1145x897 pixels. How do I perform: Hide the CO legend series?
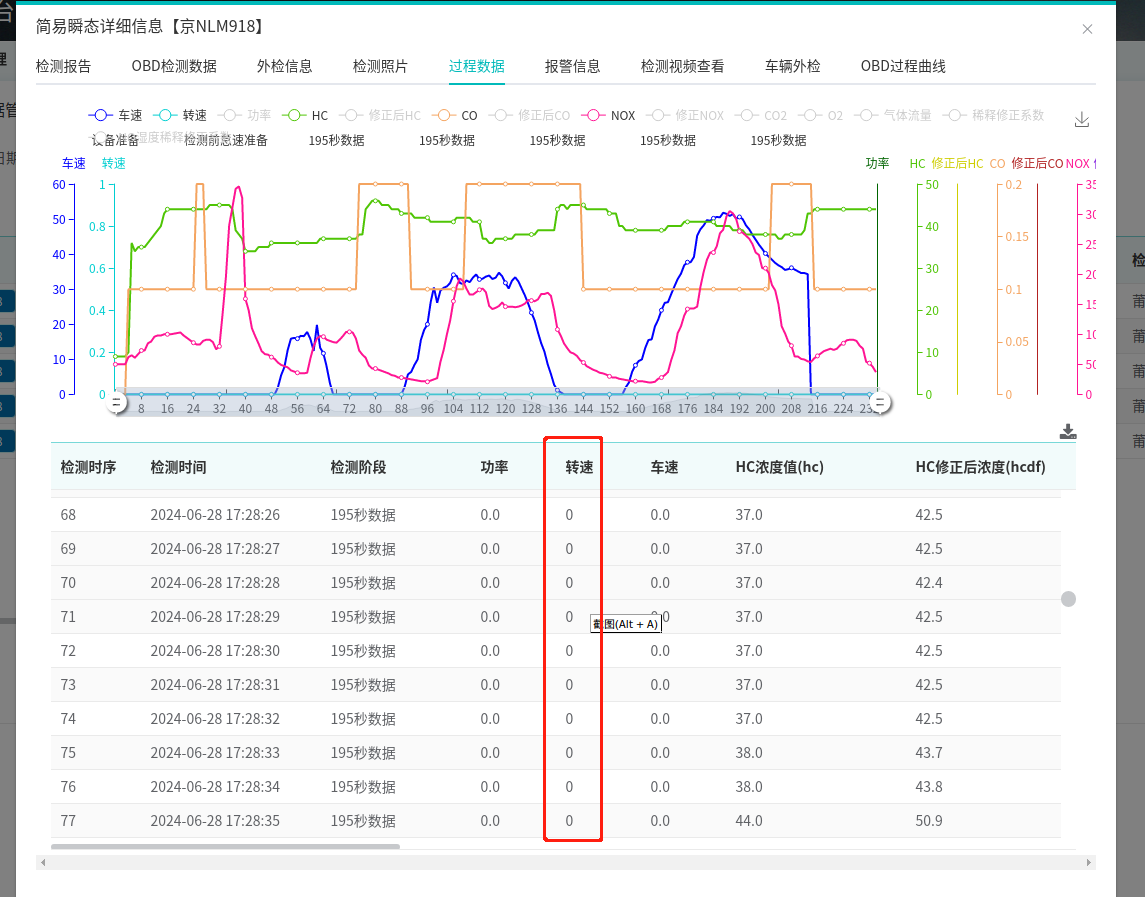456,116
